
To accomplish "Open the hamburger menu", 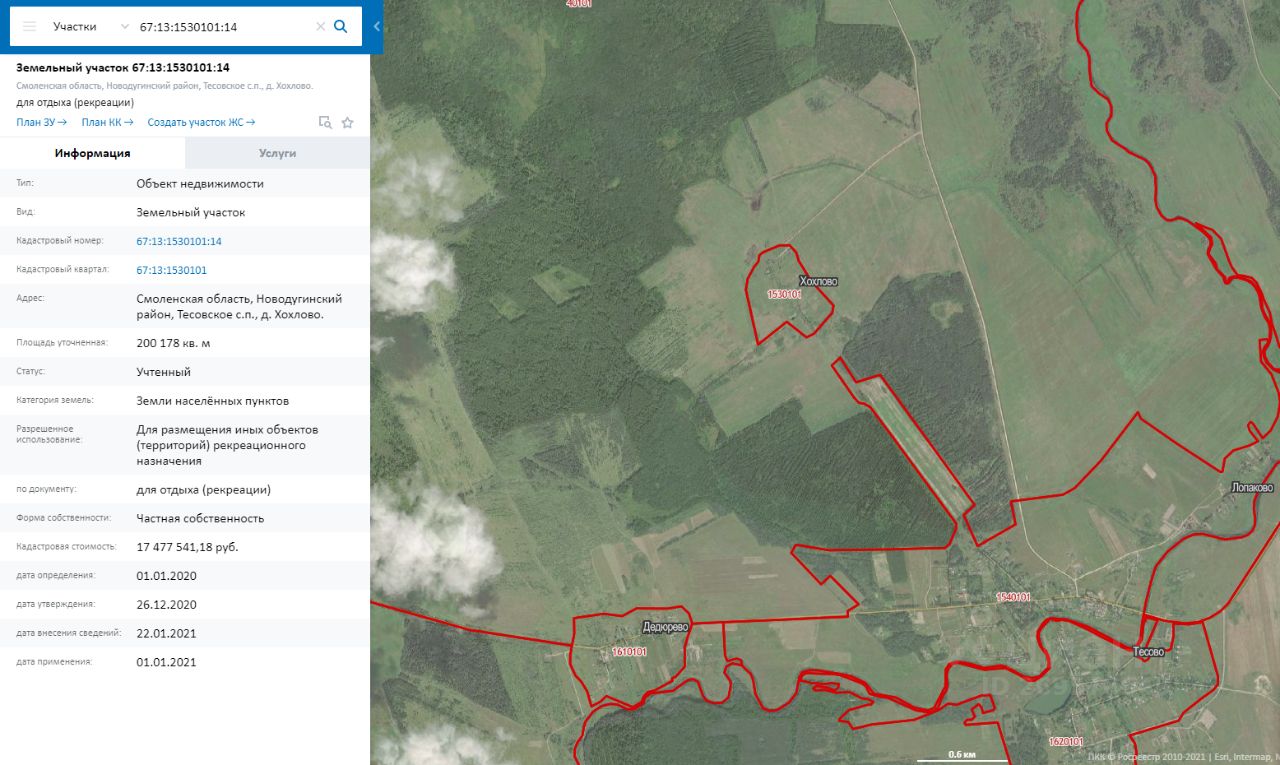I will tap(30, 27).
